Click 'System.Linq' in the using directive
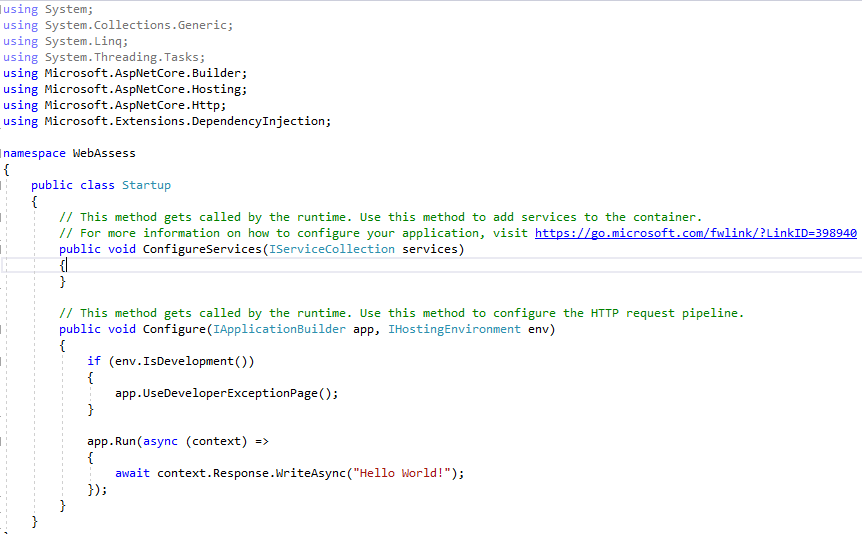The image size is (862, 534). [x=83, y=41]
